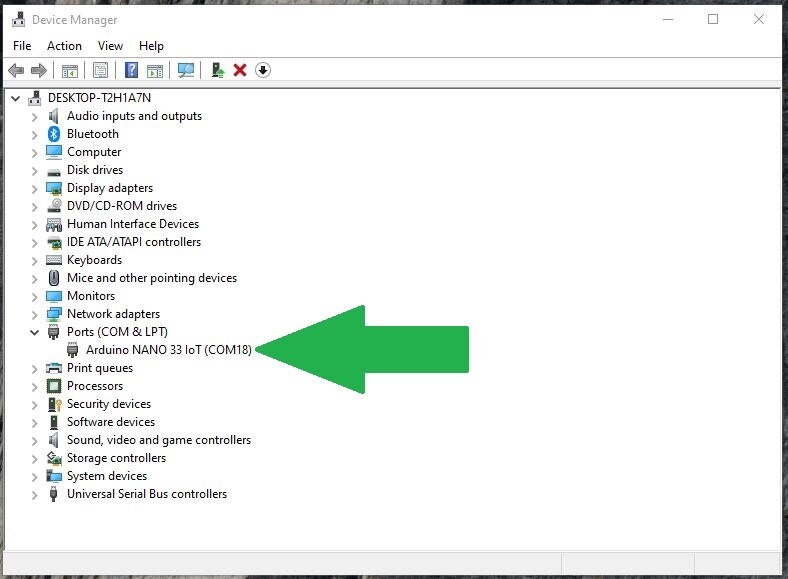788x579 pixels.
Task: Click the Device Manager title bar icon
Action: pos(19,19)
